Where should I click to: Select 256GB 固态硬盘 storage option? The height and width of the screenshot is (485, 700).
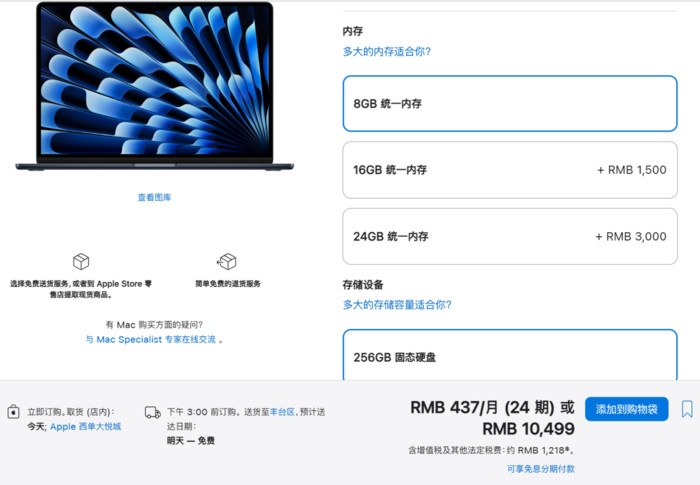[x=510, y=355]
